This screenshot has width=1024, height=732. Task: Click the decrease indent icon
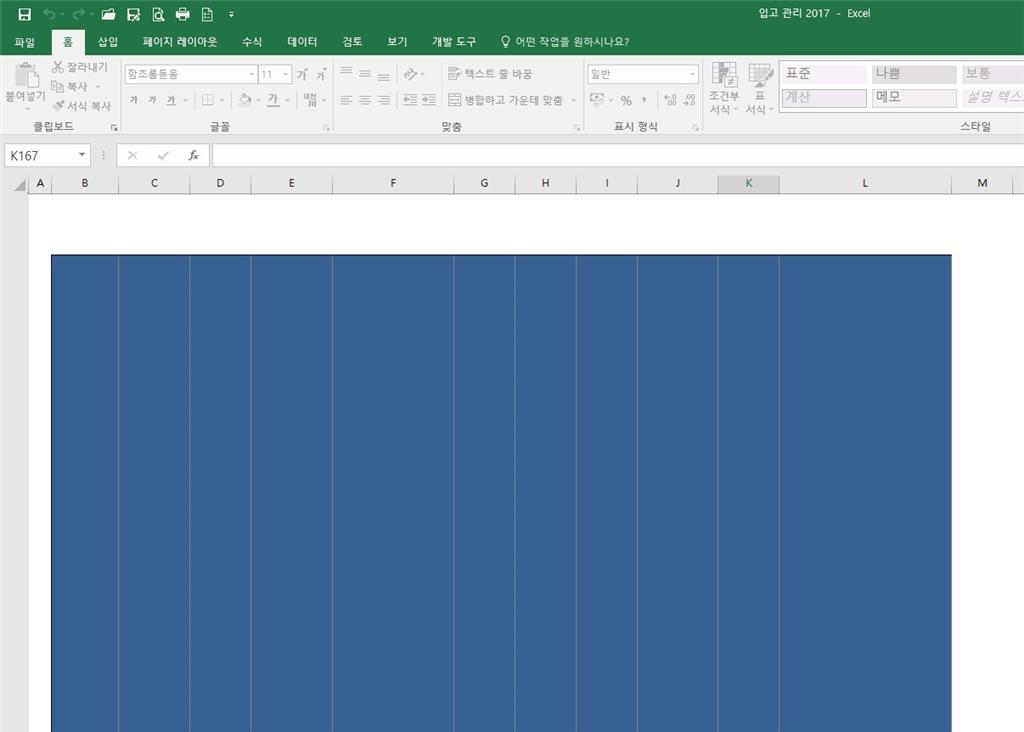click(x=409, y=100)
